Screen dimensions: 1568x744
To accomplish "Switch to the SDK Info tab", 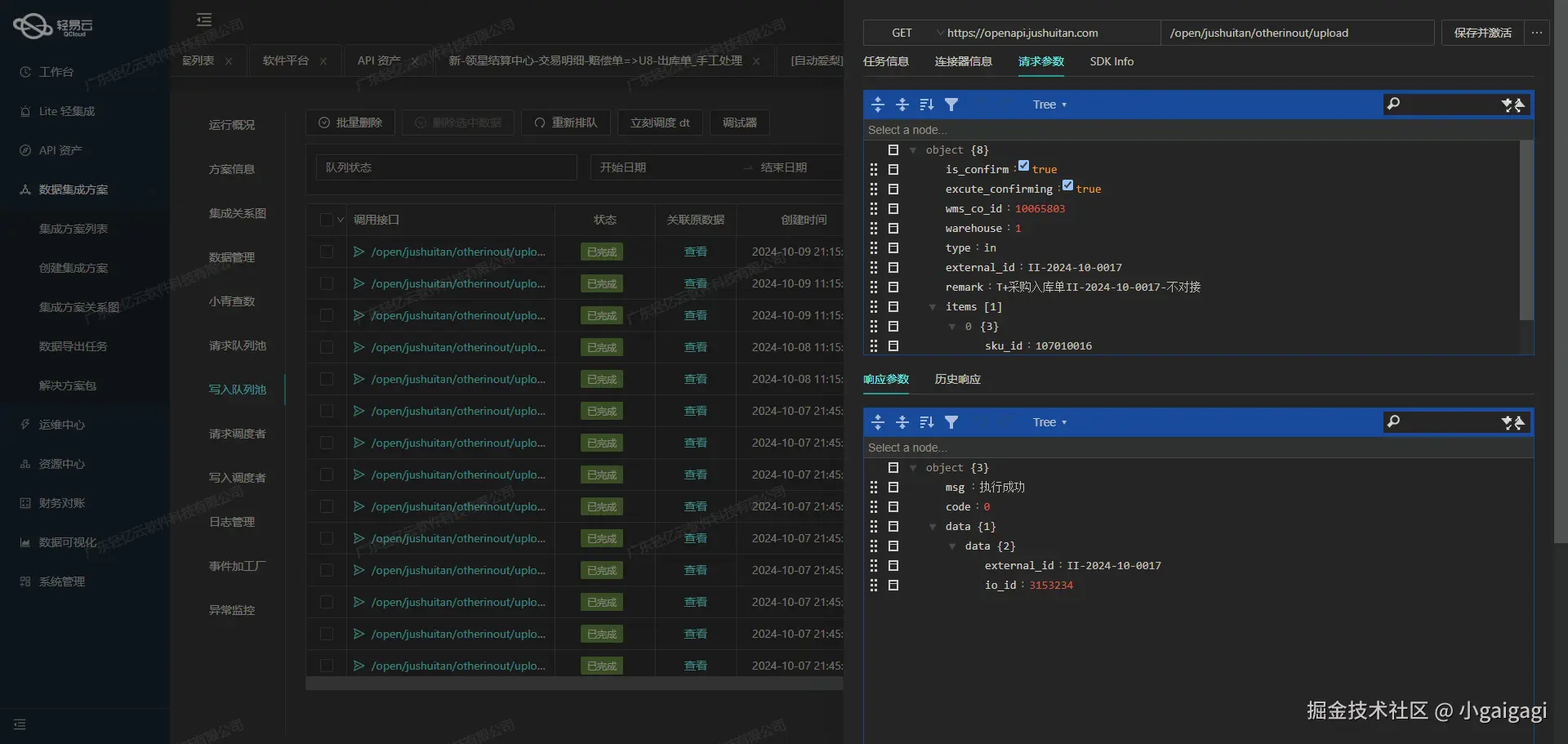I will tap(1111, 61).
